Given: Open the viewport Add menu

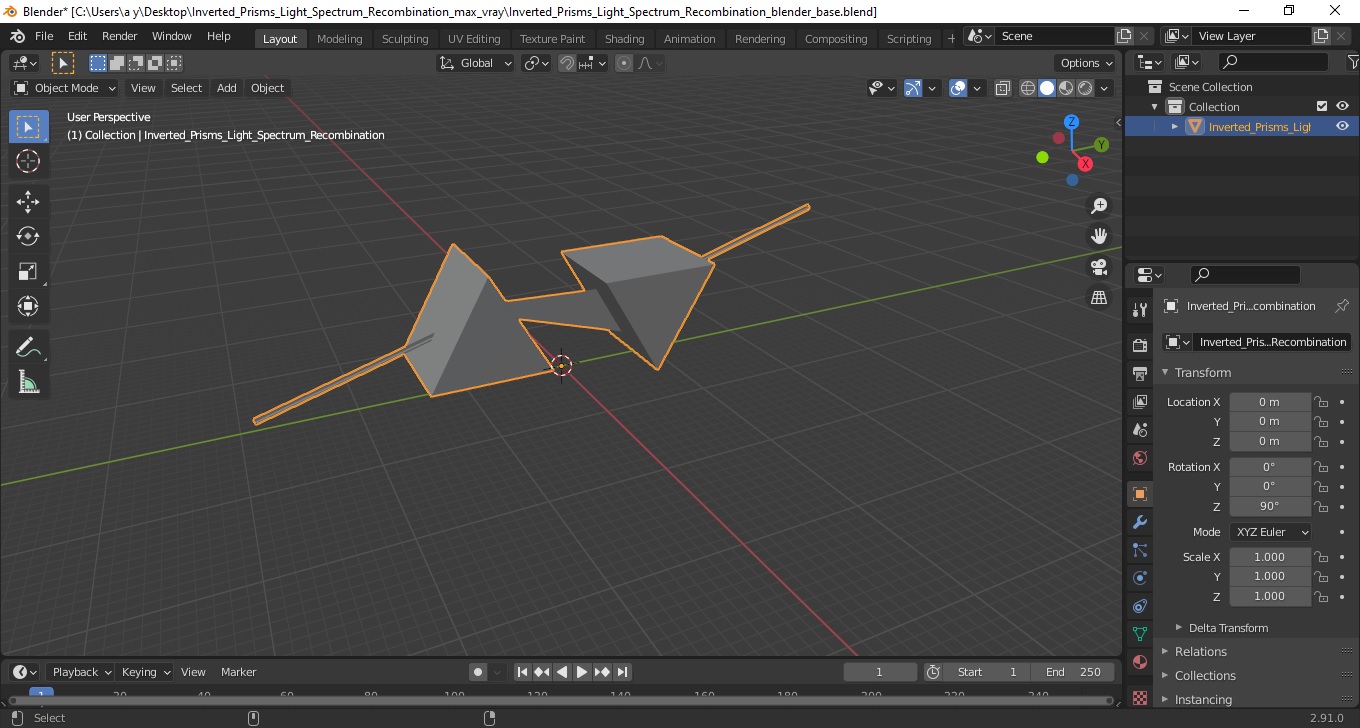Looking at the screenshot, I should 227,88.
